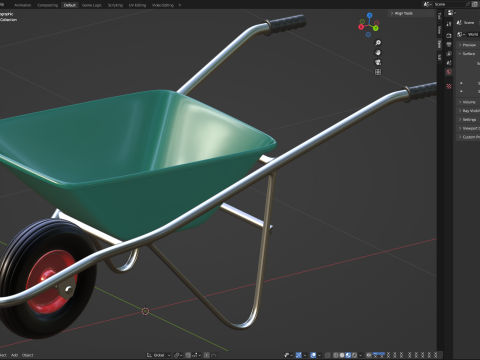480x360 pixels.
Task: Select solid viewport shading
Action: (342, 355)
